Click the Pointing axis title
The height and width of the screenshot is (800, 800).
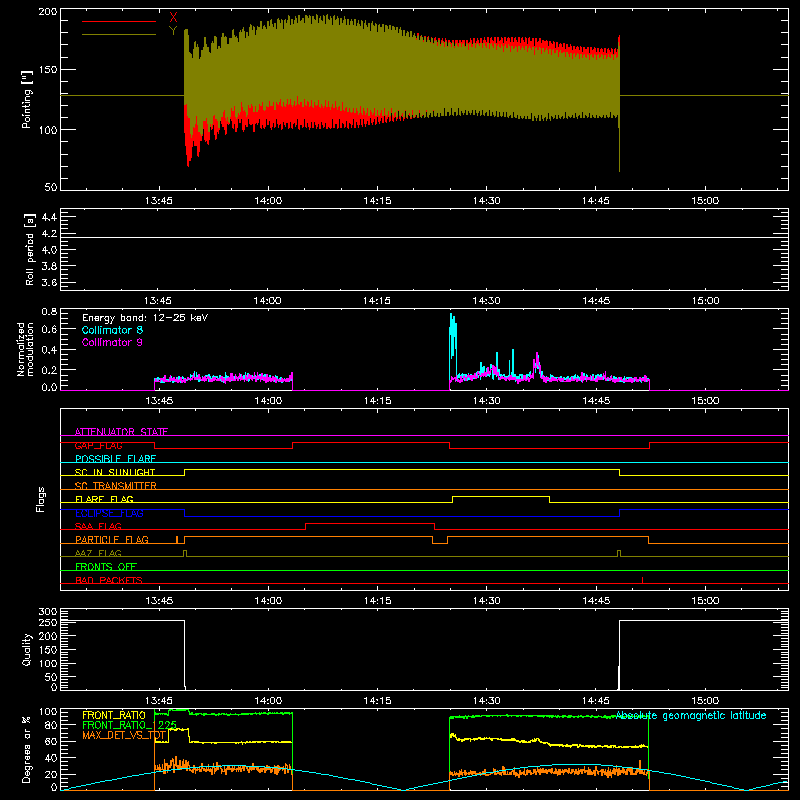(27, 99)
